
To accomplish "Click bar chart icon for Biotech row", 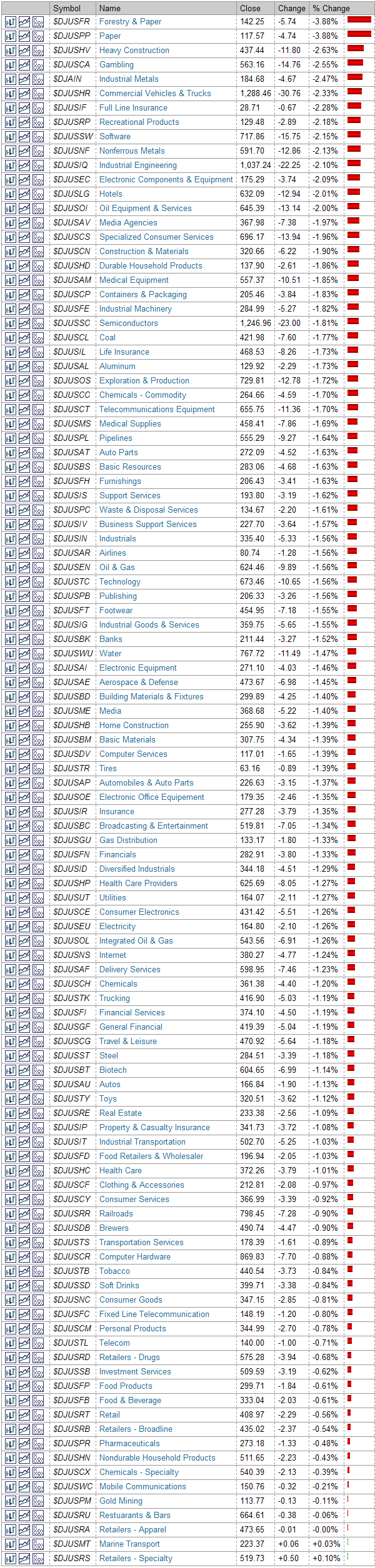I will point(10,1070).
